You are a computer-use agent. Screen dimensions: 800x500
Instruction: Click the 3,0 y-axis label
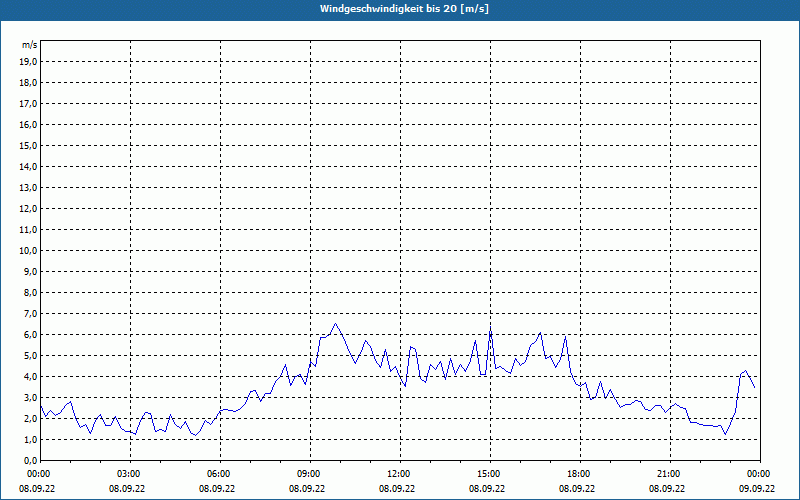(x=30, y=397)
